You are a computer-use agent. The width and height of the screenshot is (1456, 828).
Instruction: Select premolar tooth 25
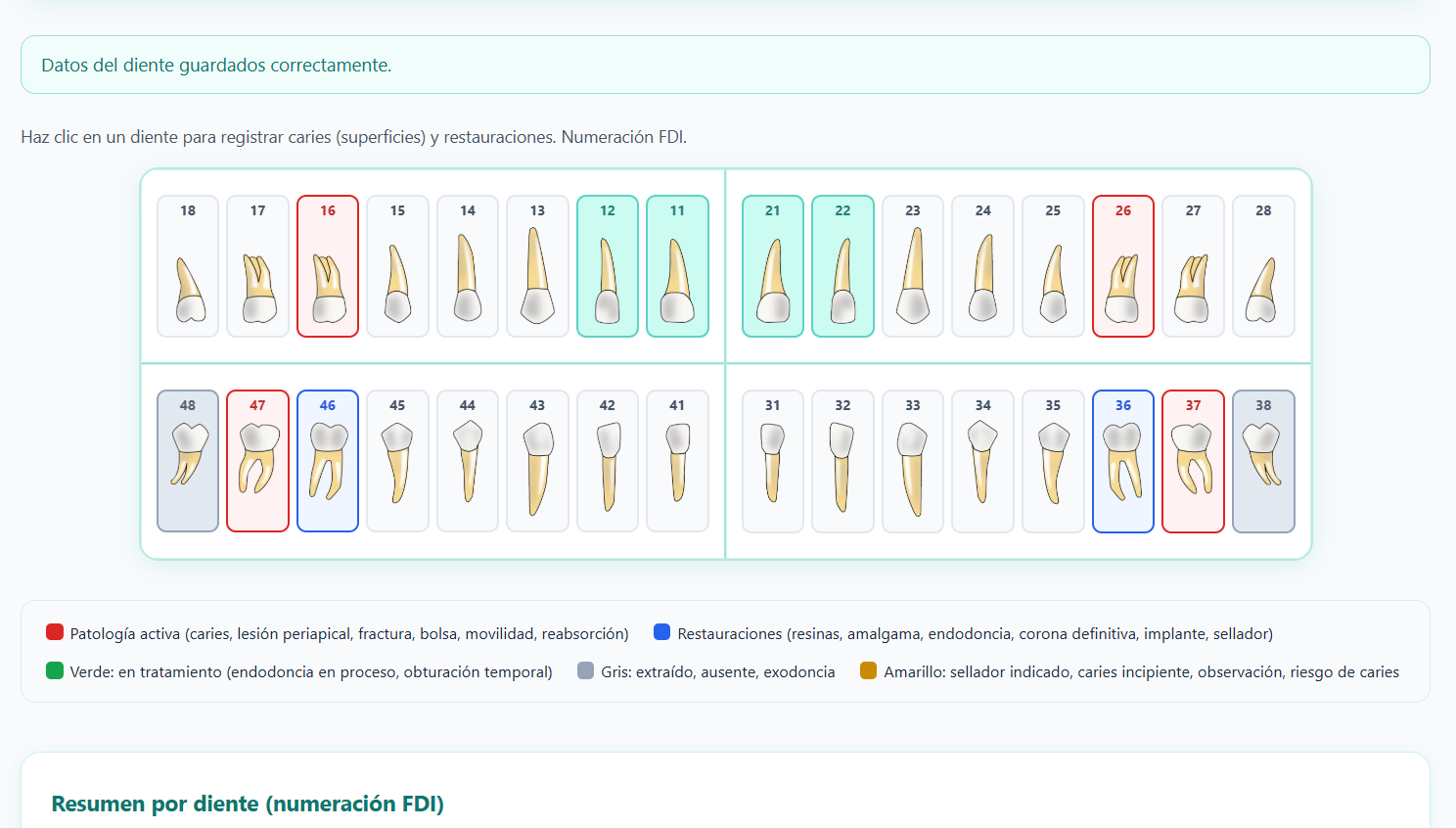(x=1053, y=266)
